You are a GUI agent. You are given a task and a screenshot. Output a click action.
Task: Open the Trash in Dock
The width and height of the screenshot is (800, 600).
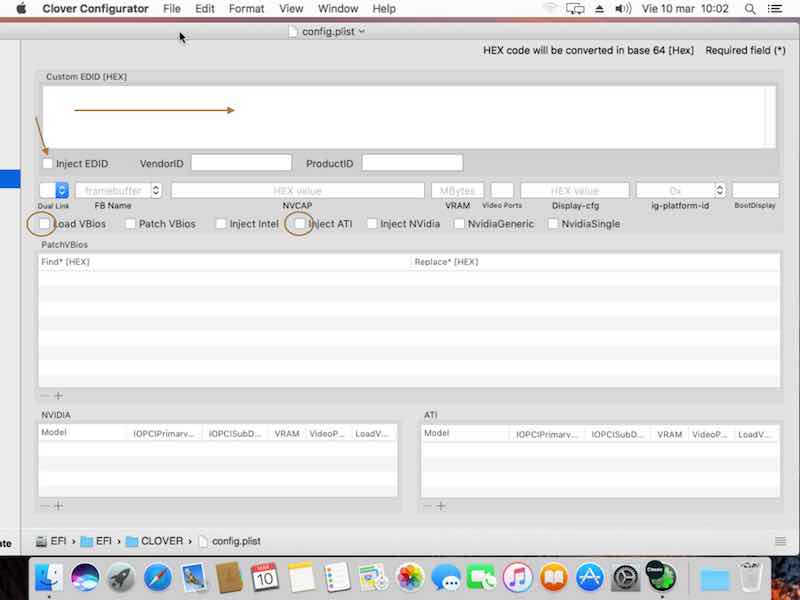click(x=750, y=576)
